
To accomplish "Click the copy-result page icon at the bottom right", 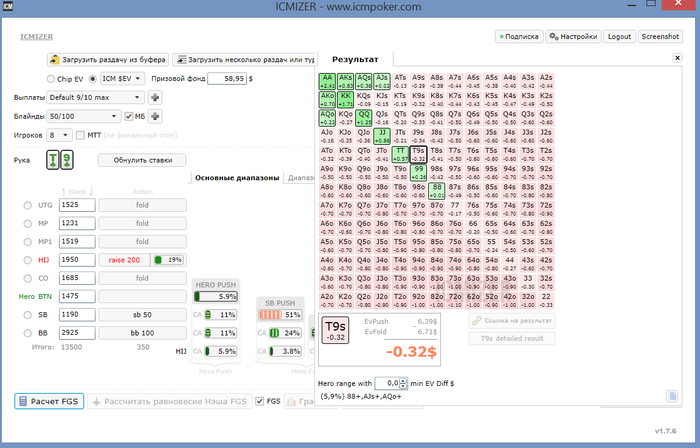I will pos(672,396).
